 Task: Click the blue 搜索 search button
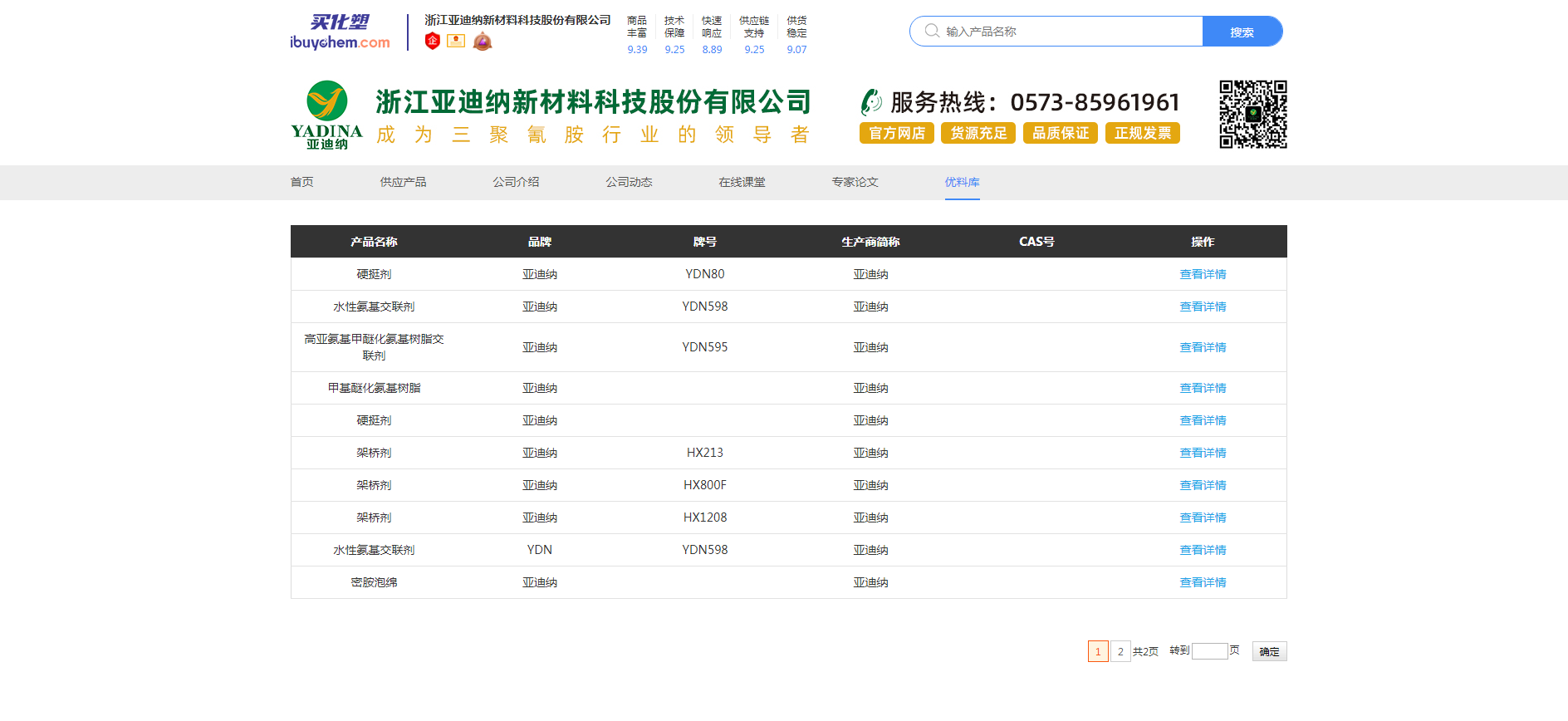pyautogui.click(x=1242, y=32)
